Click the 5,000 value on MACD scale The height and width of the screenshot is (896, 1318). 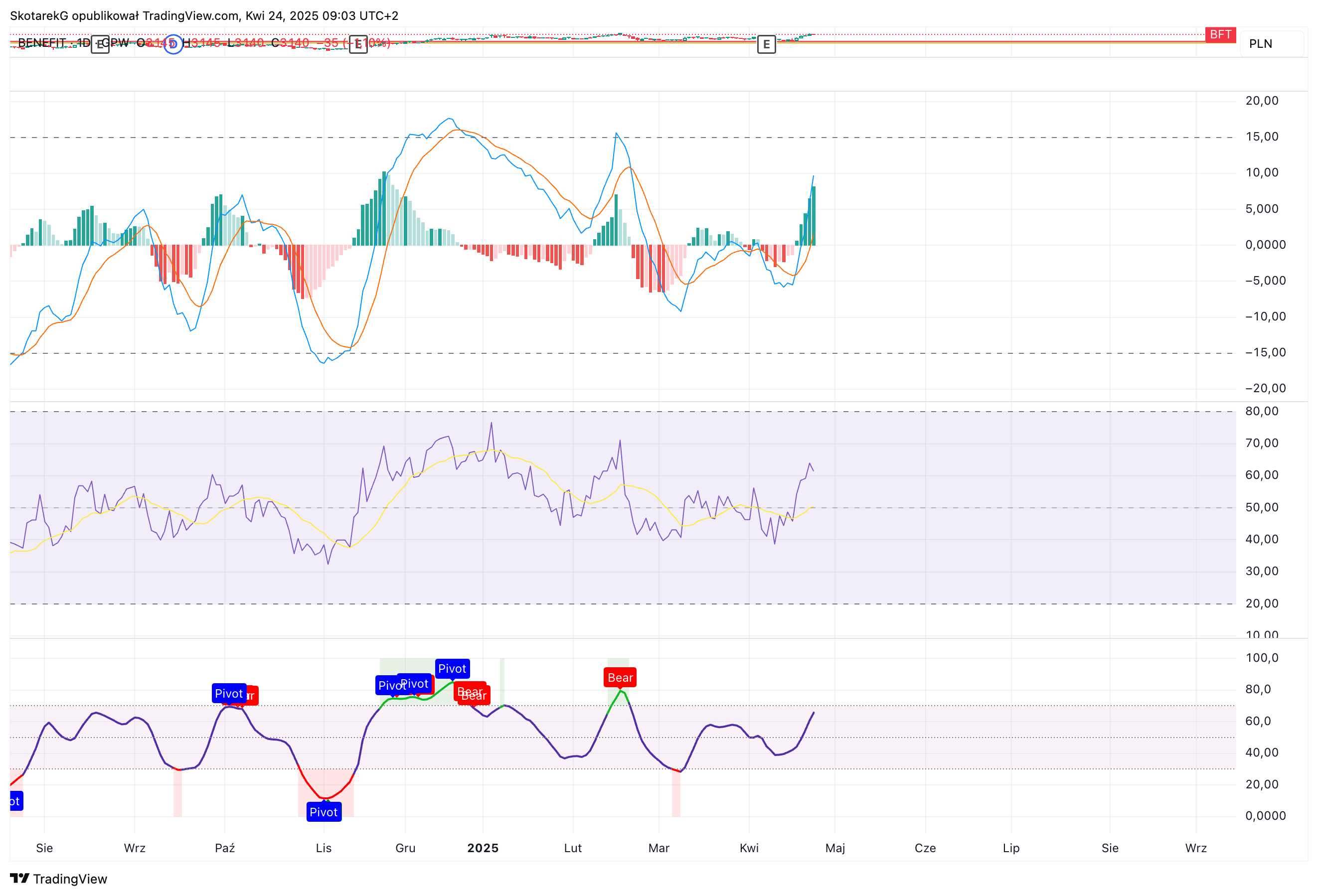pos(1261,209)
